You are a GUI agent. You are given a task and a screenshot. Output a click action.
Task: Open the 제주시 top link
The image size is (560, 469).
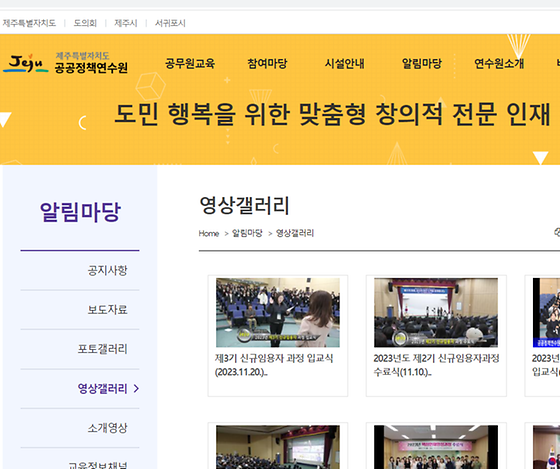126,23
